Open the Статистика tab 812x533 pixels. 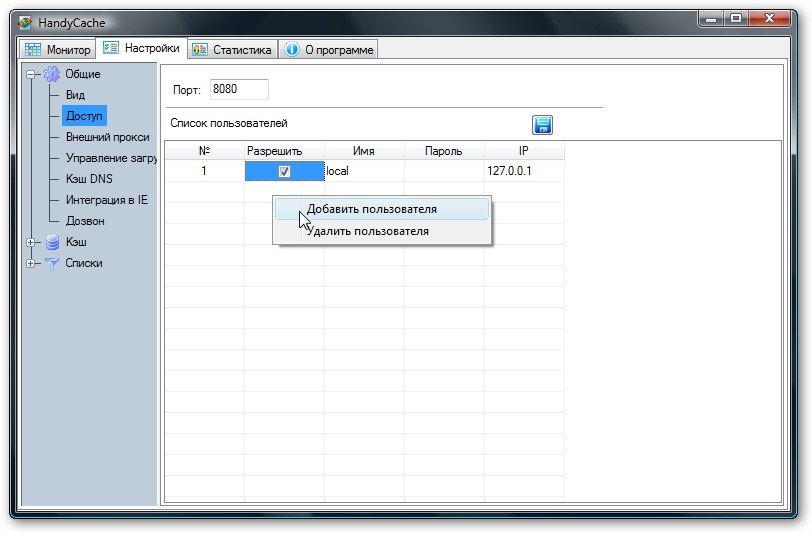(x=232, y=49)
